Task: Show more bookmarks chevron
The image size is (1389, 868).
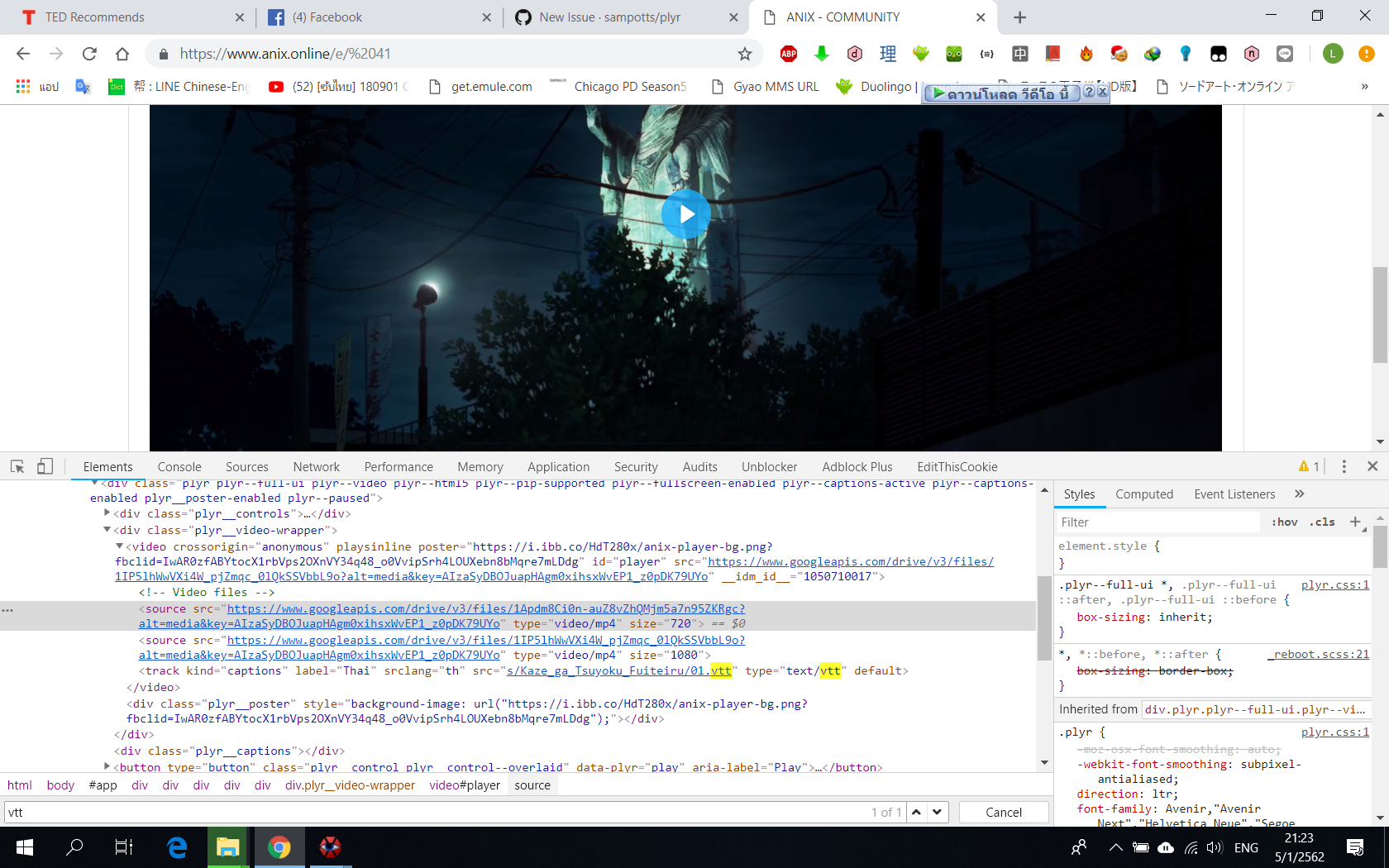Action: click(x=1364, y=86)
